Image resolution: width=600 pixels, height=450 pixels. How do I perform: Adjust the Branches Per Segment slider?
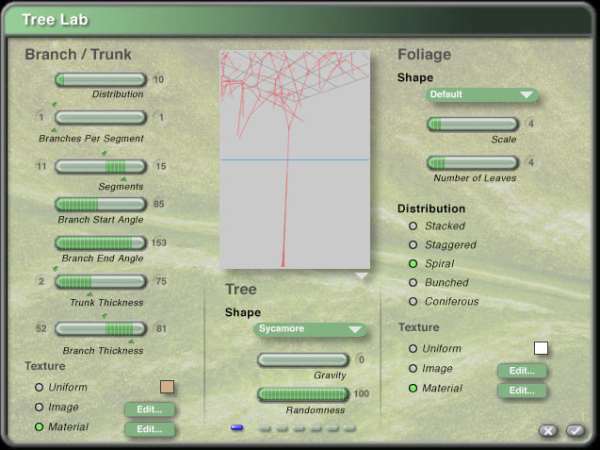pos(101,117)
